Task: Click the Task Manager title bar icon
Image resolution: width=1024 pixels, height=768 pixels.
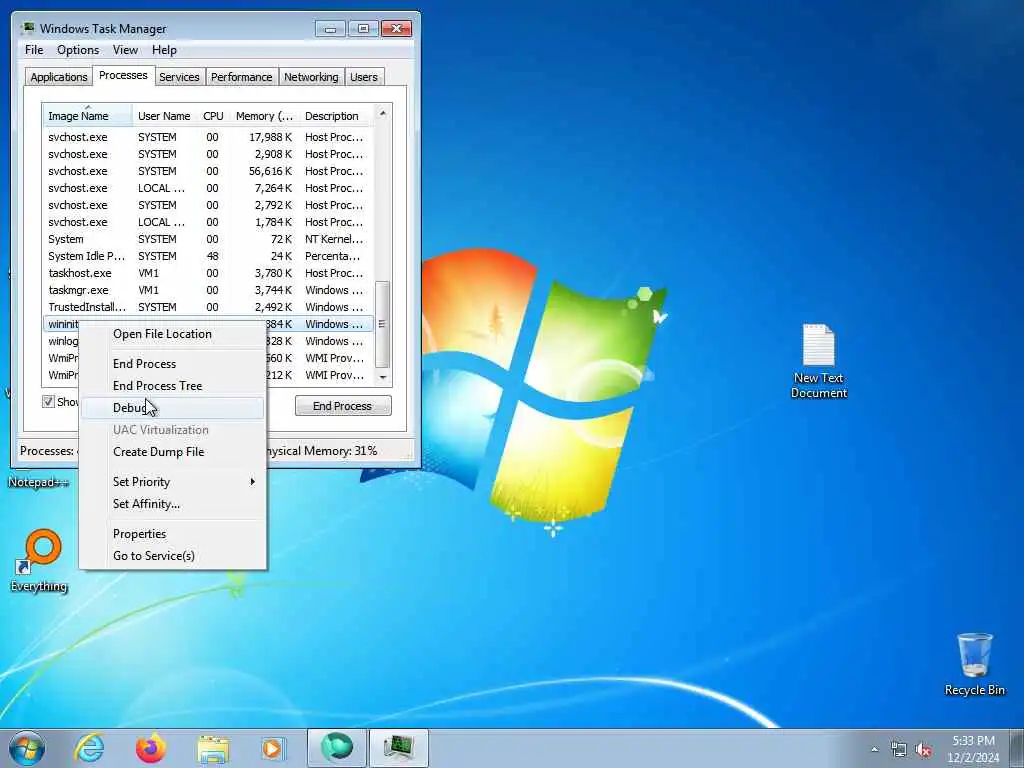Action: (x=27, y=28)
